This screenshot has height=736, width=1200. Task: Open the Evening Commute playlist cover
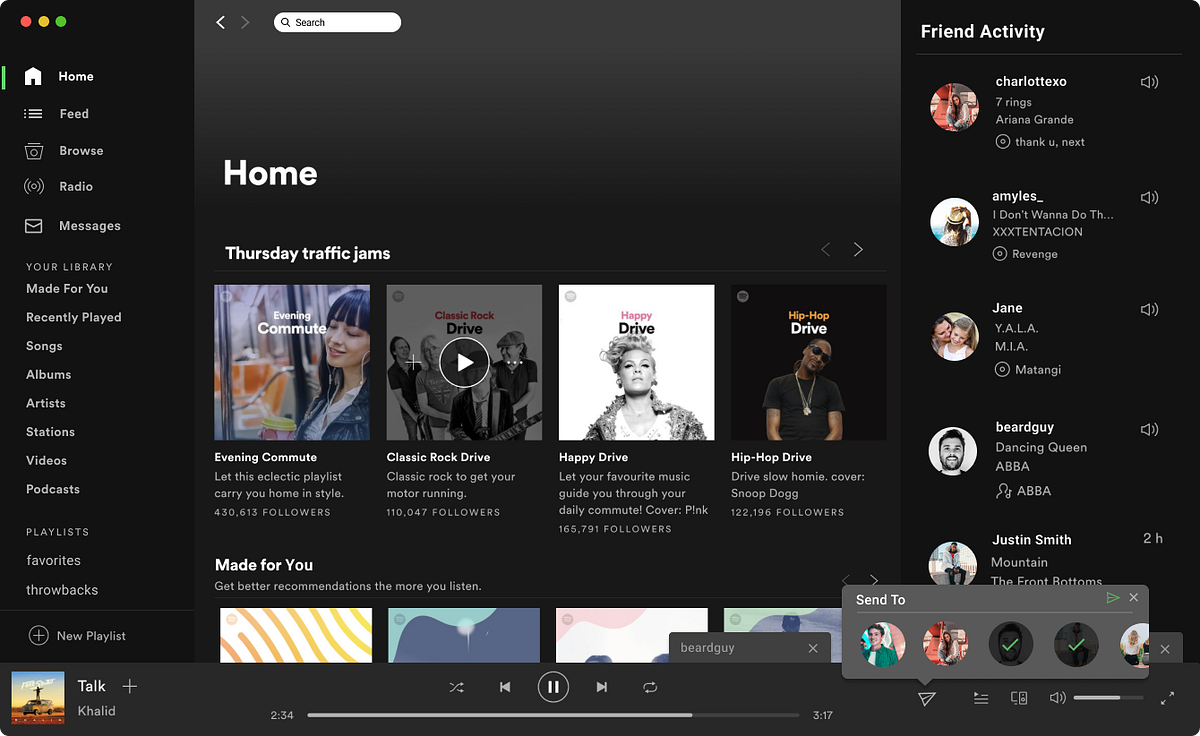coord(292,362)
